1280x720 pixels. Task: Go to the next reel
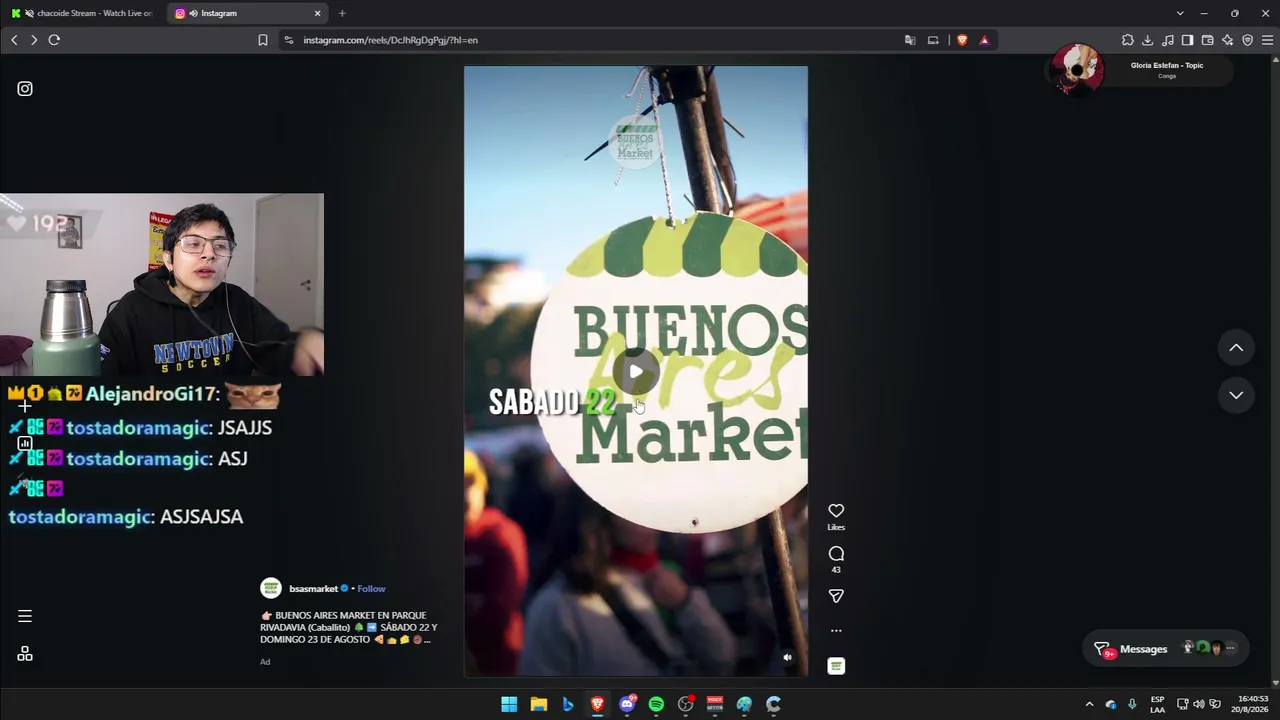1236,395
